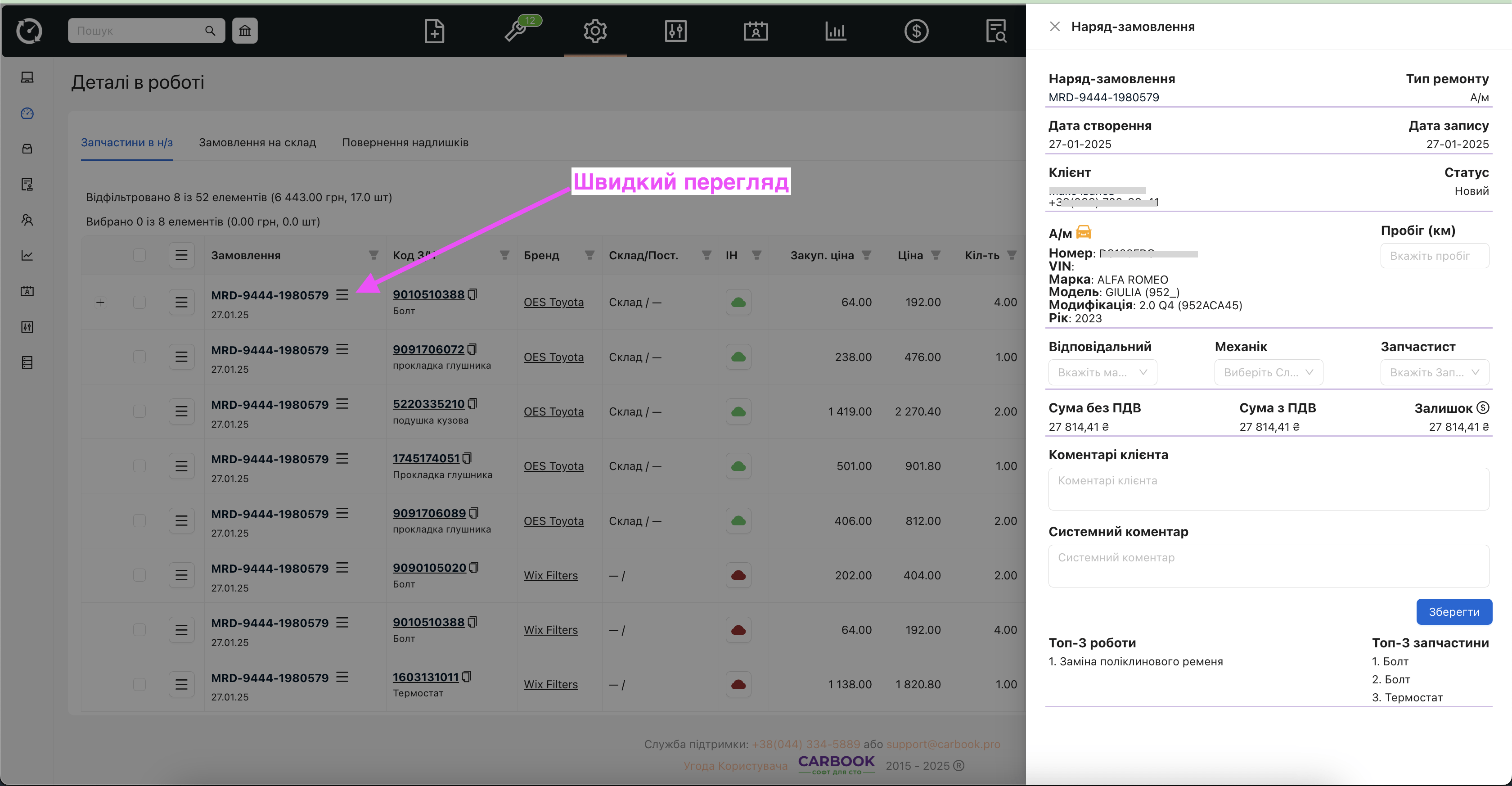Check the checkbox for the 1603131011 Термостат row
Viewport: 1512px width, 786px height.
pos(139,684)
